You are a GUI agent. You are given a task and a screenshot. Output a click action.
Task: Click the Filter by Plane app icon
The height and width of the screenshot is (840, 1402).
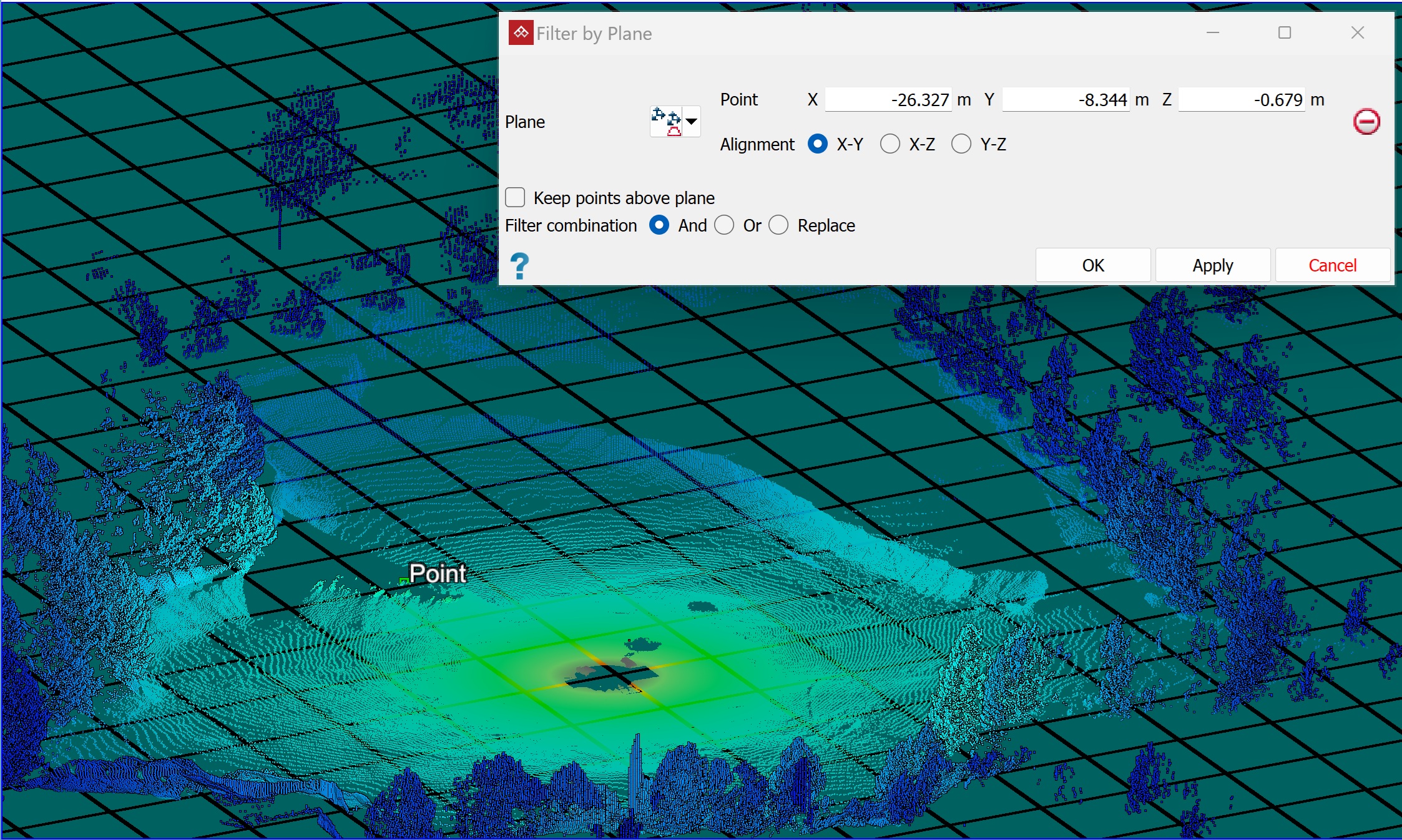coord(521,33)
